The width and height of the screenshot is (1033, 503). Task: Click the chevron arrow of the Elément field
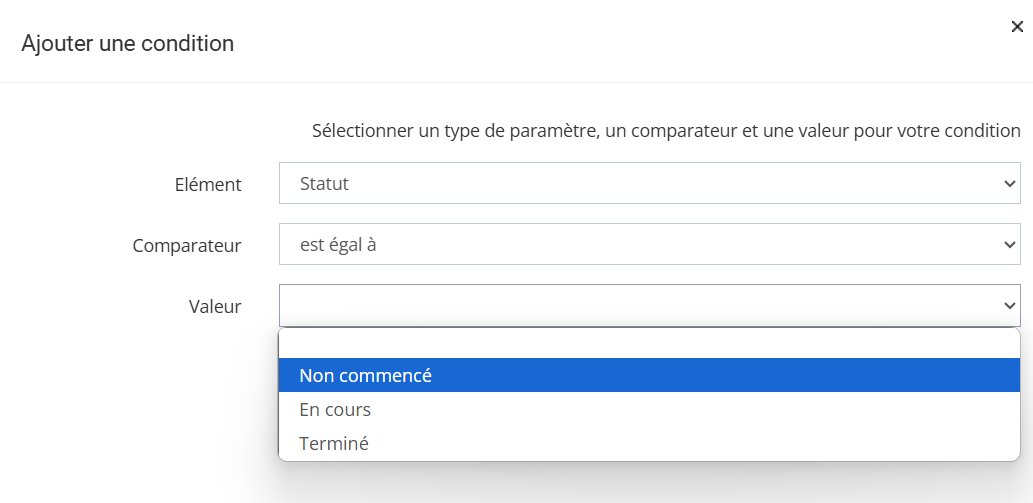(1008, 184)
